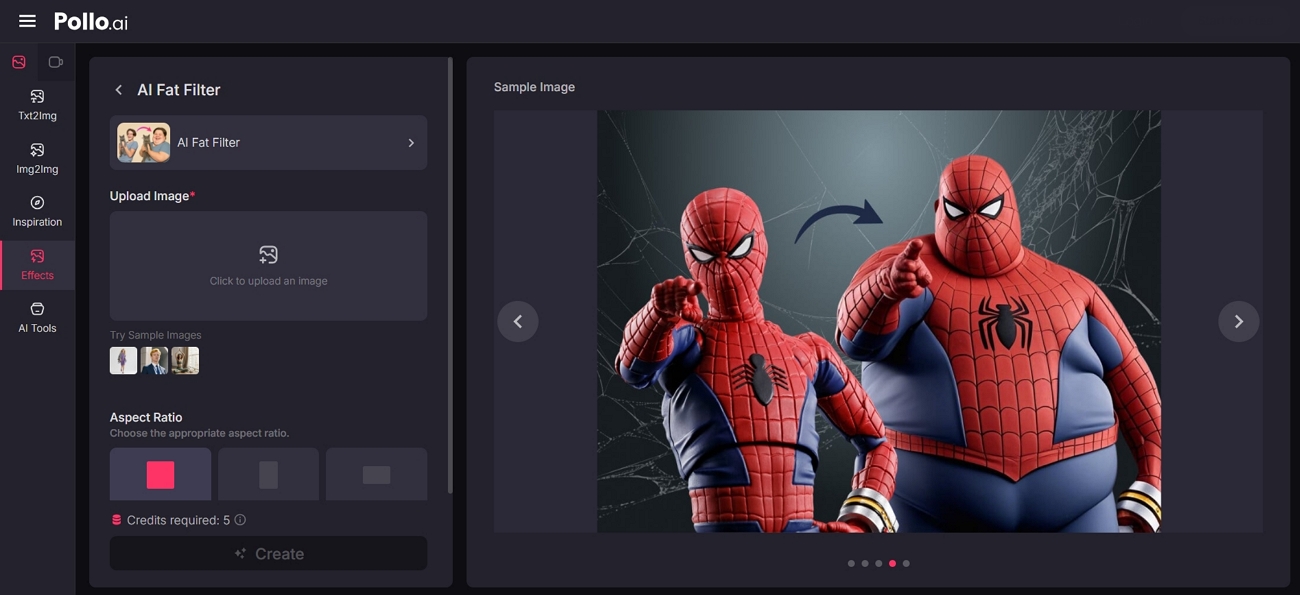
Task: Click the credits coin icon
Action: coord(116,520)
